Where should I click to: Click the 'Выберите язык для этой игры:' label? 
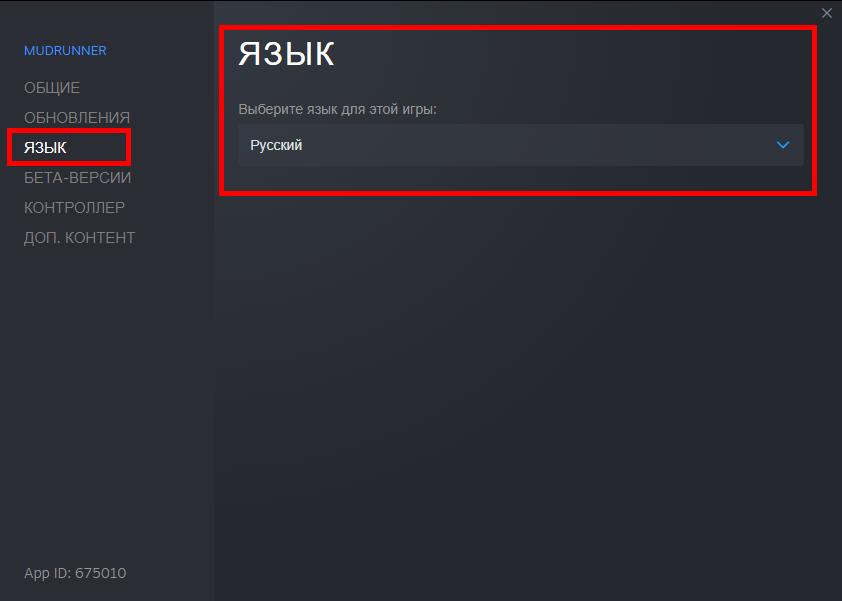tap(337, 109)
